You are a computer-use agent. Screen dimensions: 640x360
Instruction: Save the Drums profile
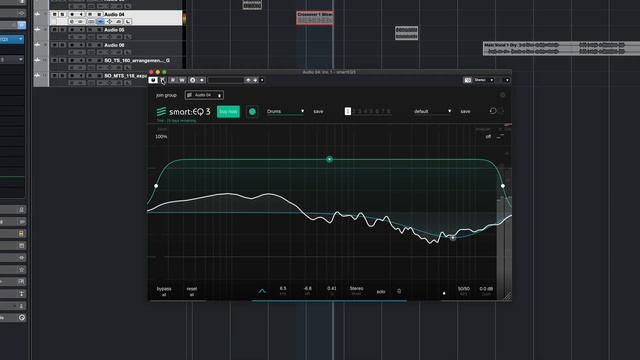pyautogui.click(x=318, y=111)
